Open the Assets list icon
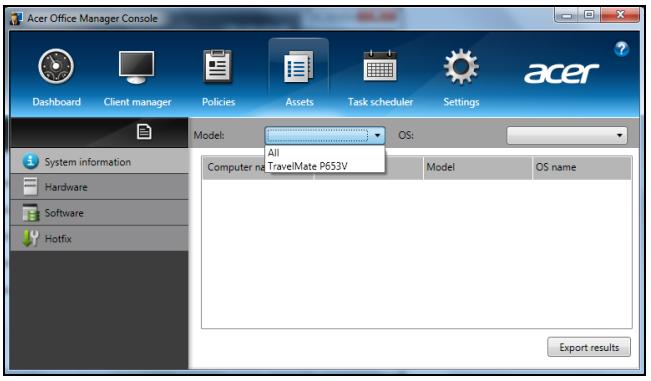 tap(299, 66)
